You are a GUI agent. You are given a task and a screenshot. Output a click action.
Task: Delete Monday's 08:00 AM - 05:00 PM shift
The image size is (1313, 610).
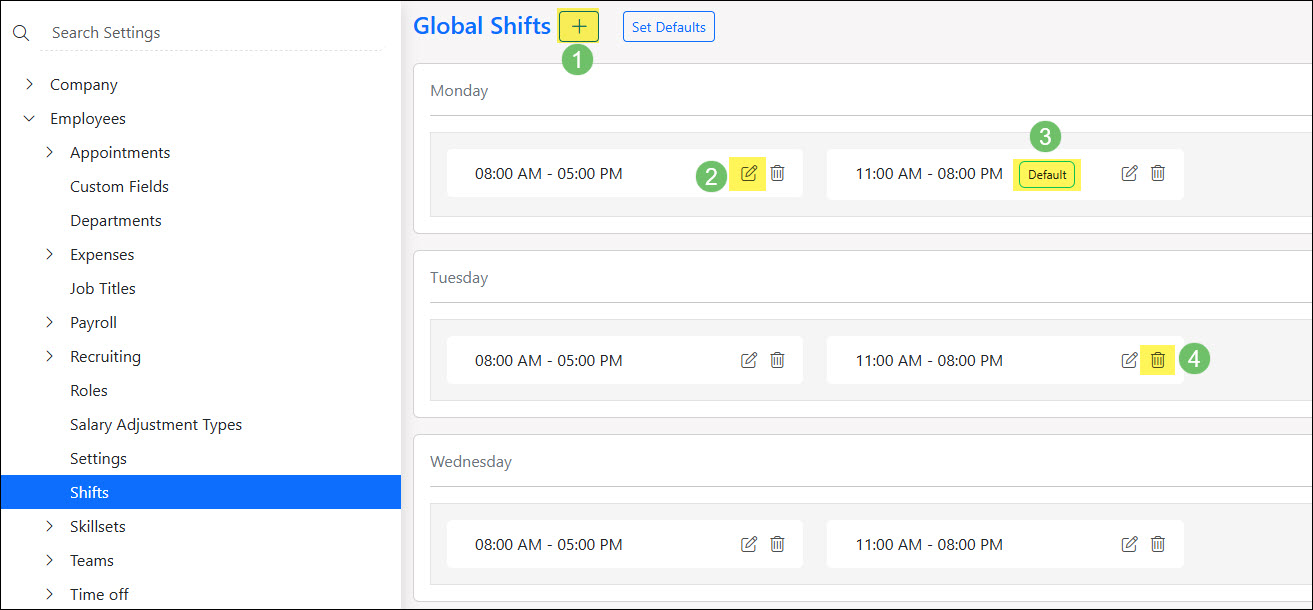point(777,174)
